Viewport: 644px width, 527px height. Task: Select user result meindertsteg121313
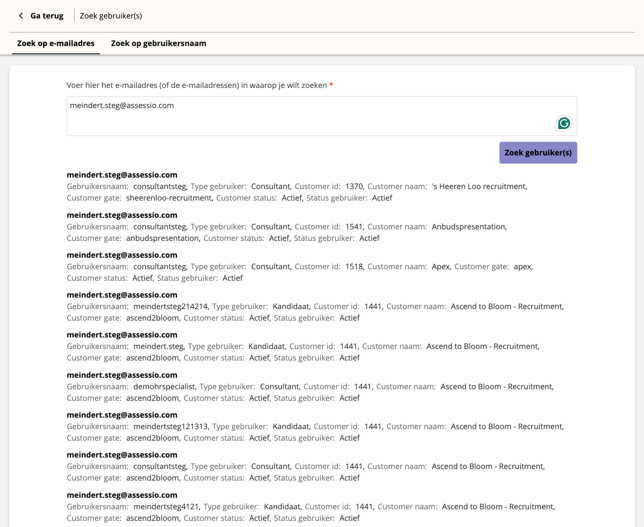(122, 415)
